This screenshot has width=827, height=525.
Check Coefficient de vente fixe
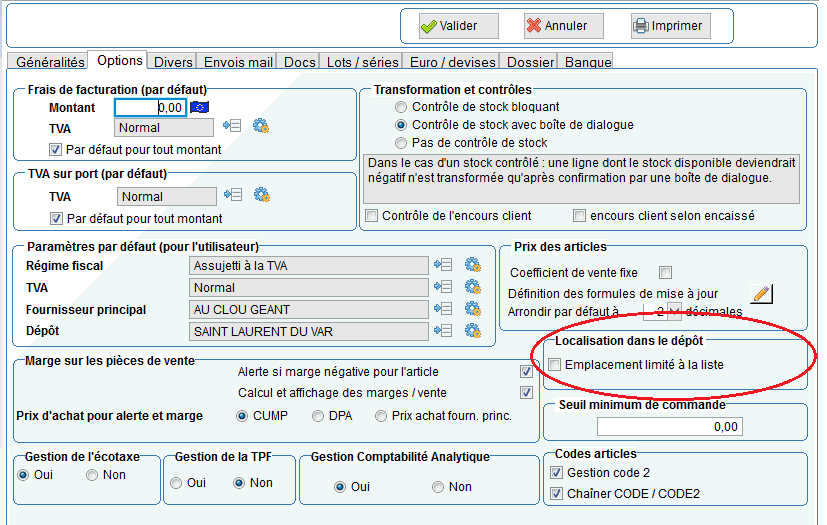click(x=665, y=272)
